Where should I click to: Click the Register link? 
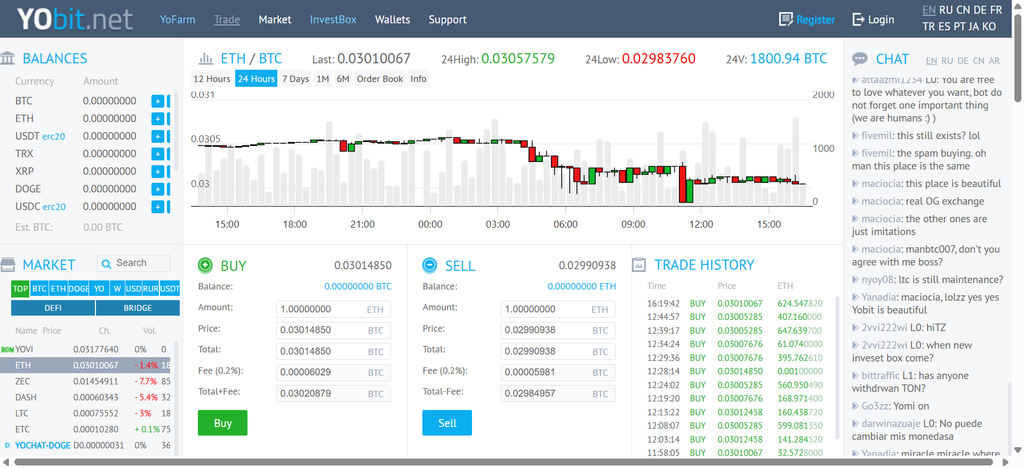(x=816, y=20)
